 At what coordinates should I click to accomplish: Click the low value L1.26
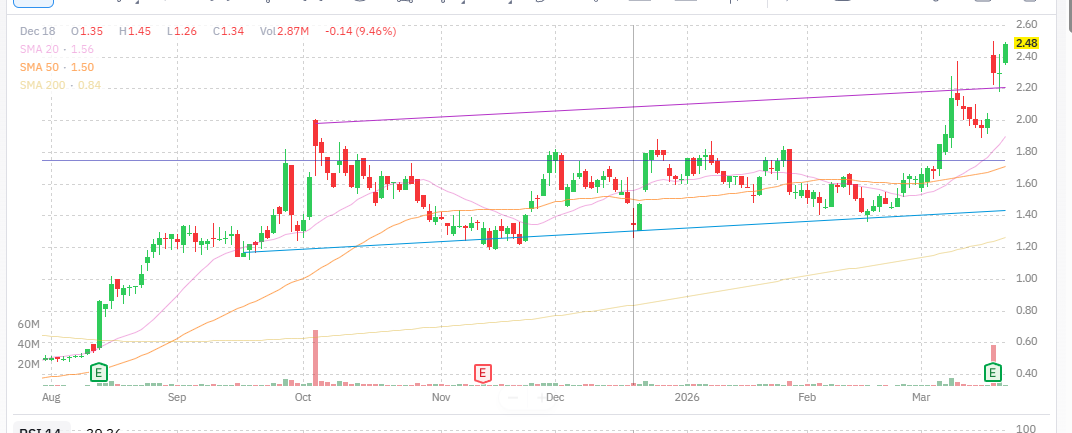(x=181, y=31)
